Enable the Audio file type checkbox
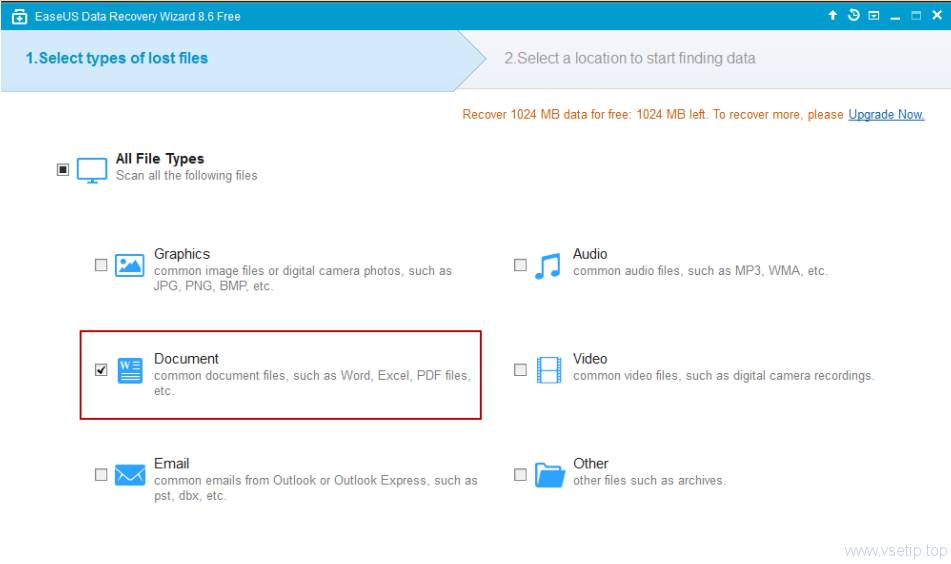This screenshot has width=951, height=564. coord(520,265)
